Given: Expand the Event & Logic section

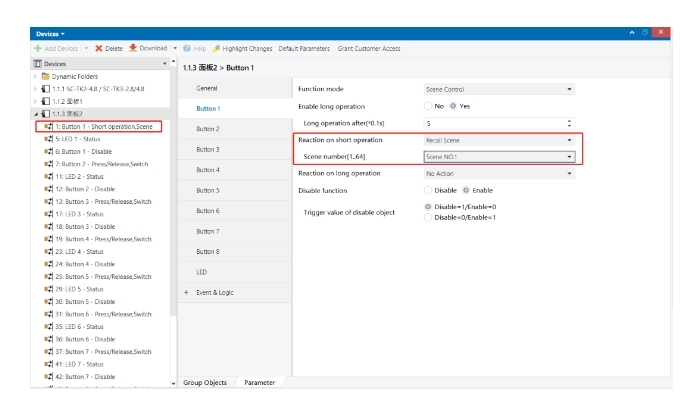Looking at the screenshot, I should click(x=187, y=292).
